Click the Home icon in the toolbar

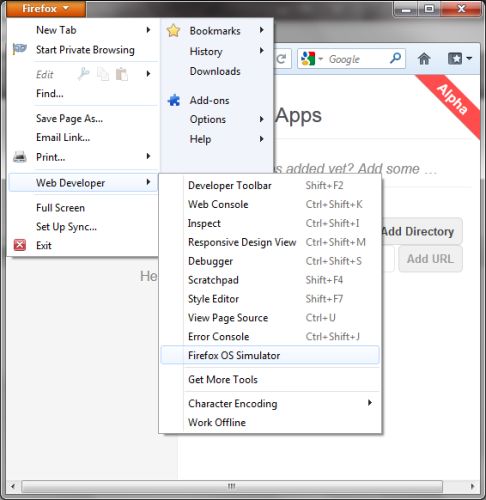(x=424, y=59)
